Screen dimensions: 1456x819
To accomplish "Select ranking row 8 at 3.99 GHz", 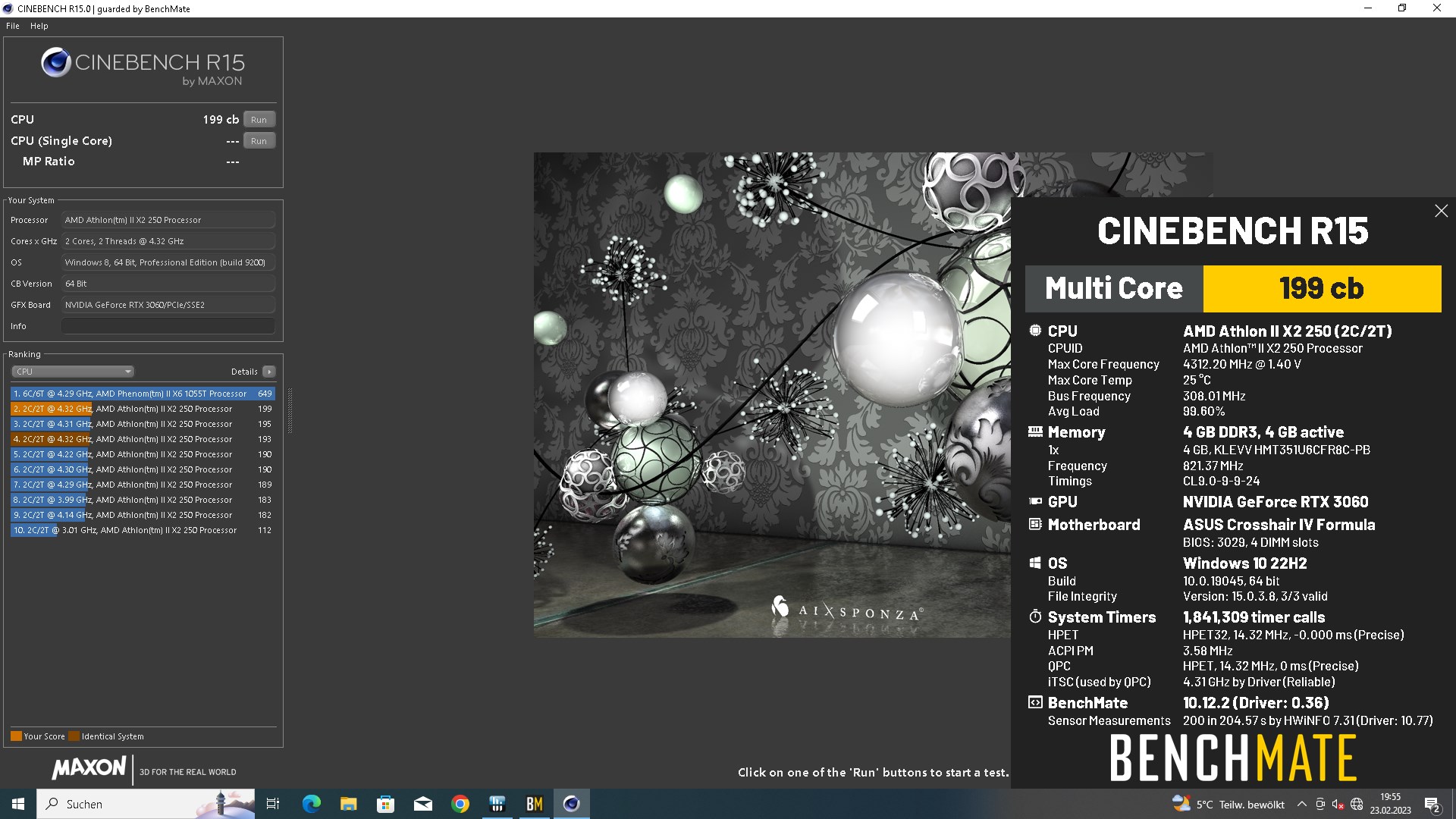I will click(x=143, y=500).
